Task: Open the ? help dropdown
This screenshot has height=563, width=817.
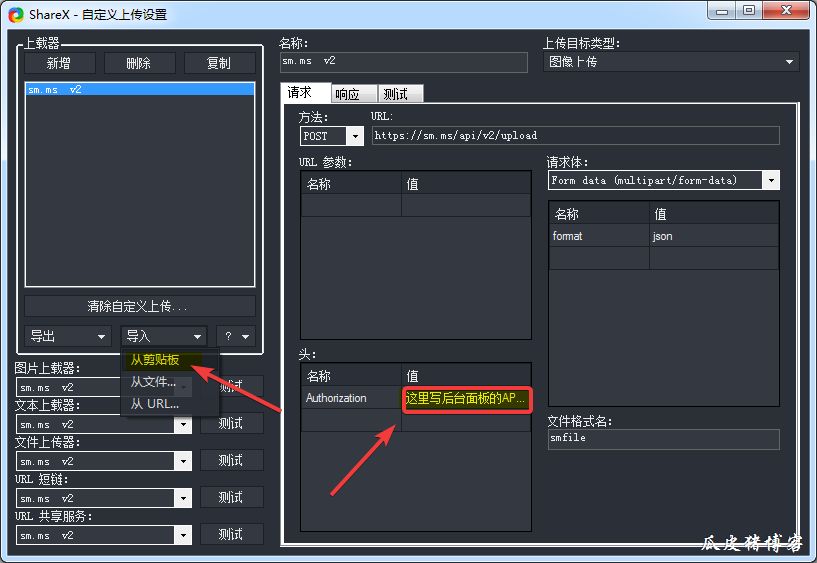Action: tap(236, 336)
